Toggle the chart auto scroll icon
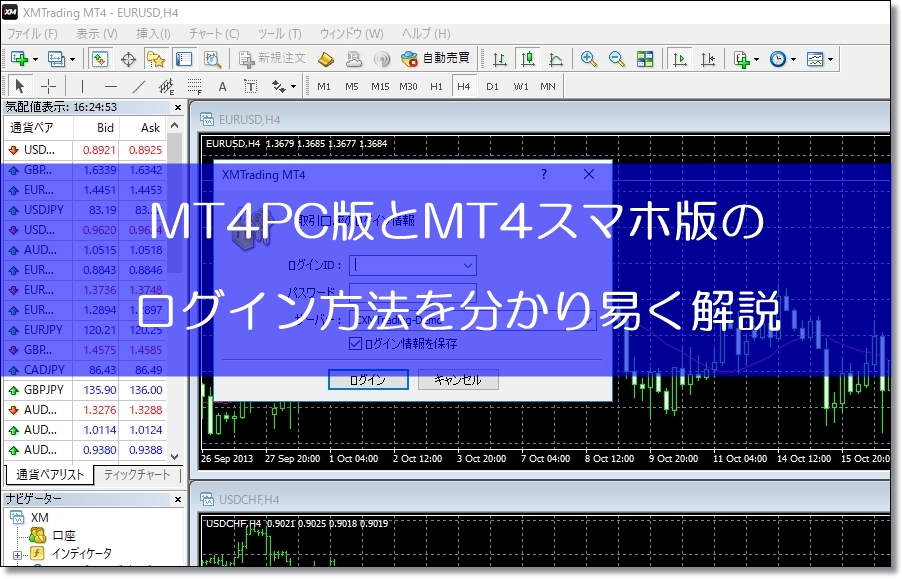This screenshot has height=579, width=903. click(x=680, y=59)
